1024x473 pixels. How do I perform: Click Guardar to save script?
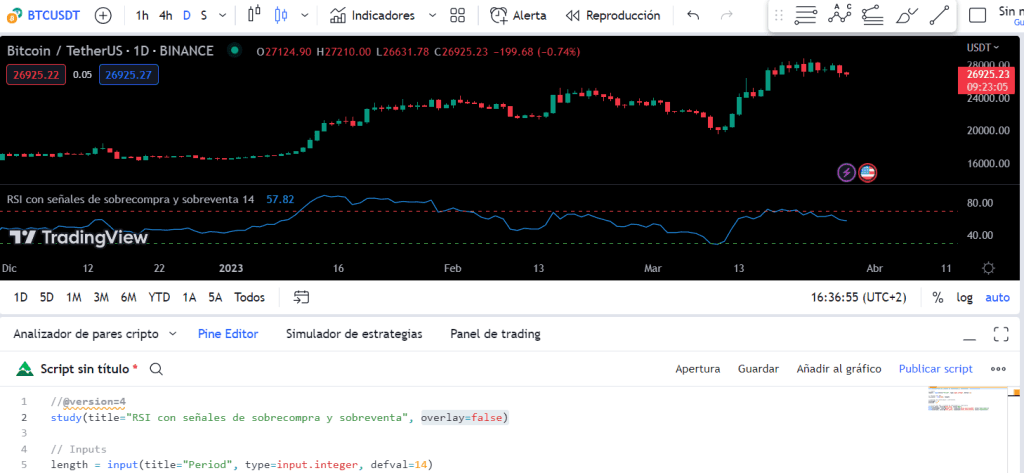[x=758, y=369]
